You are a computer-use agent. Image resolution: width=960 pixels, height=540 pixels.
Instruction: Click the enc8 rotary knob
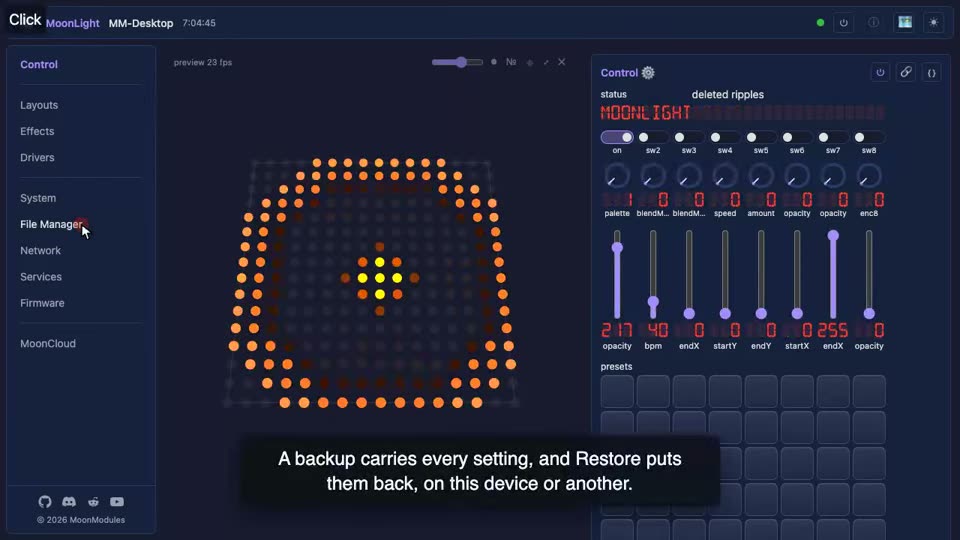click(869, 176)
